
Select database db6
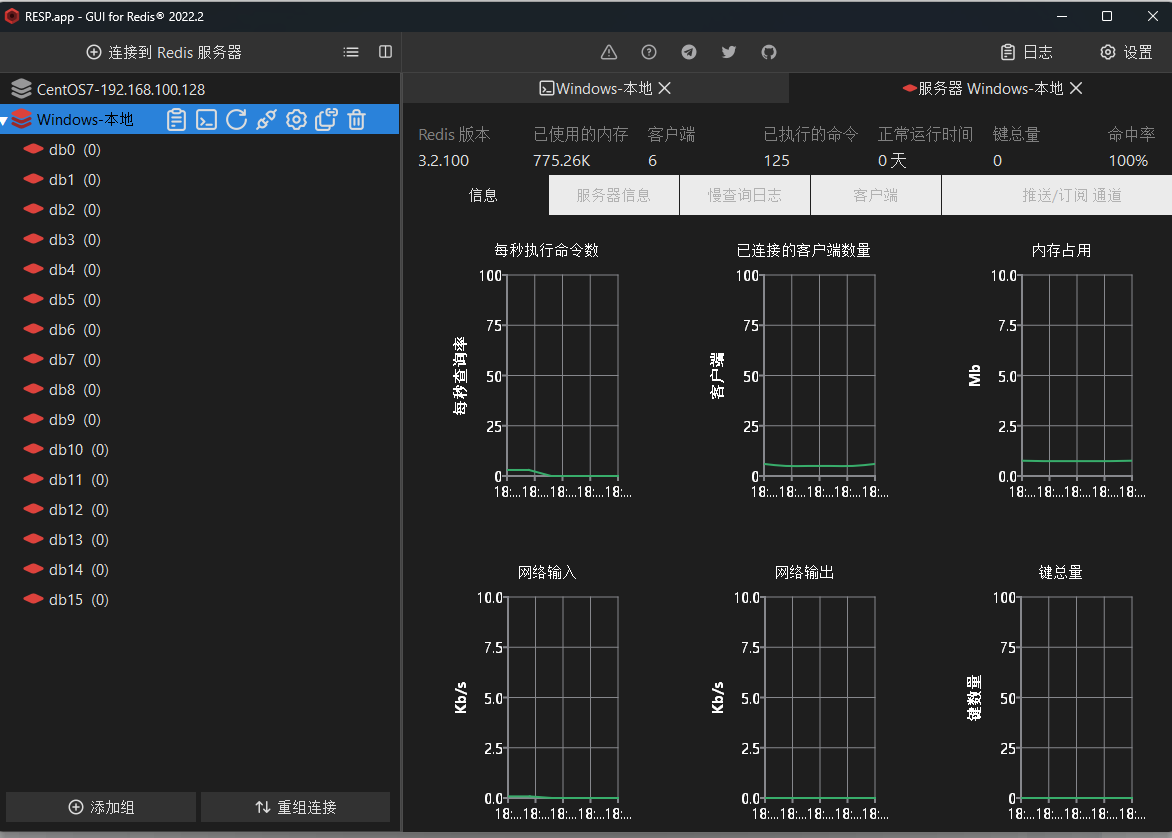pyautogui.click(x=62, y=330)
